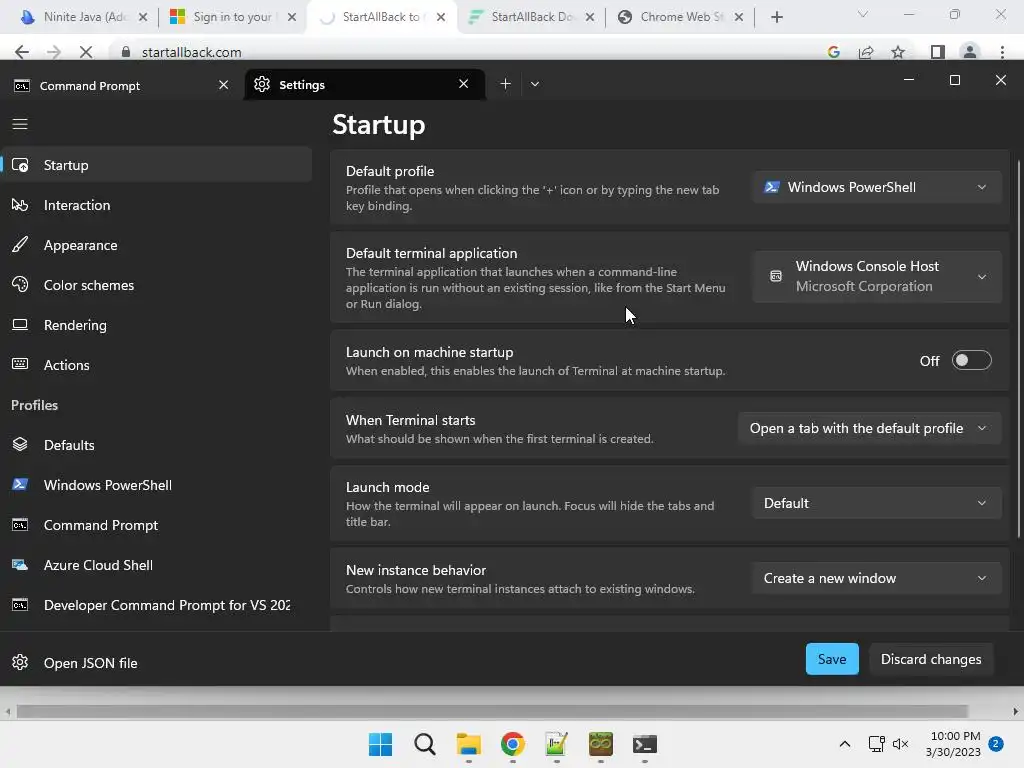Image resolution: width=1024 pixels, height=768 pixels.
Task: Click the muted volume tray icon
Action: [x=901, y=744]
